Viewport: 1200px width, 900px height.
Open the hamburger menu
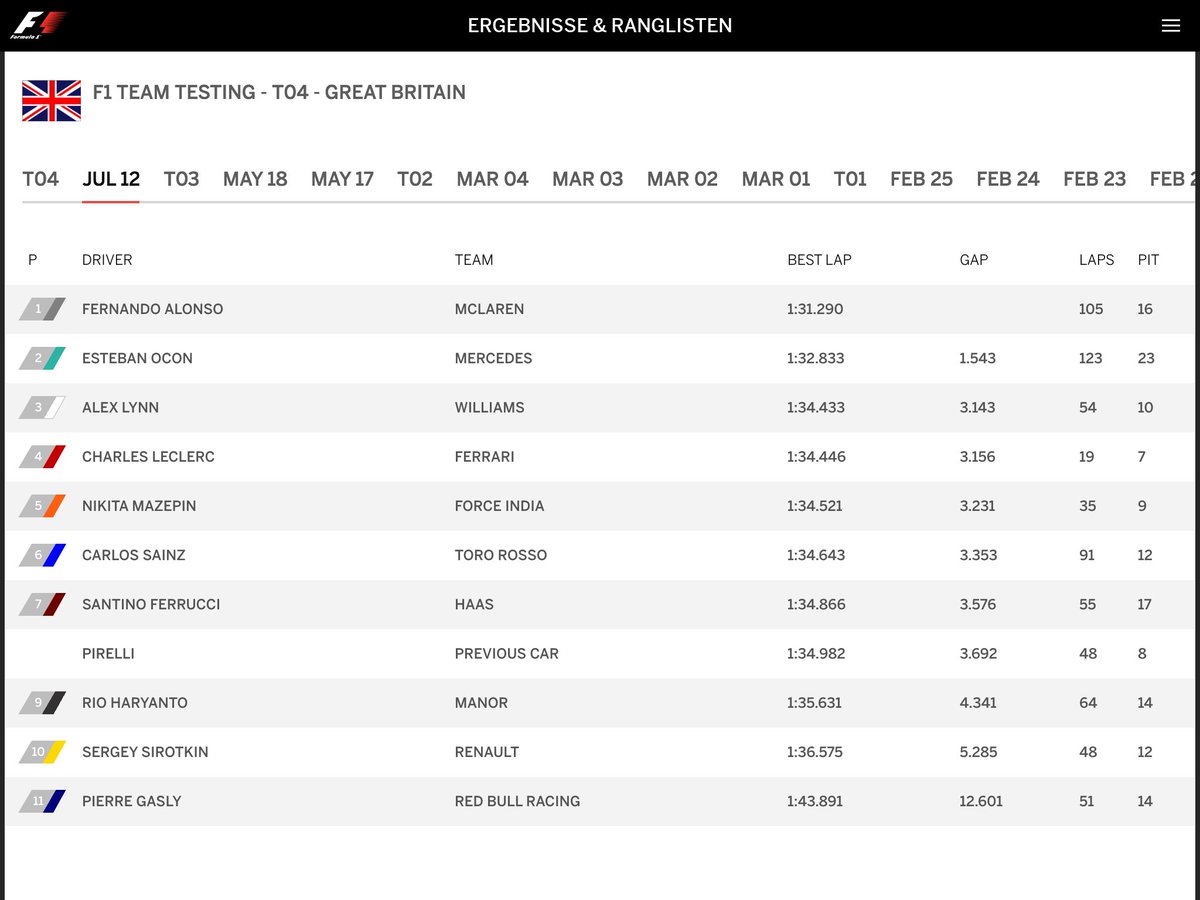click(x=1171, y=26)
